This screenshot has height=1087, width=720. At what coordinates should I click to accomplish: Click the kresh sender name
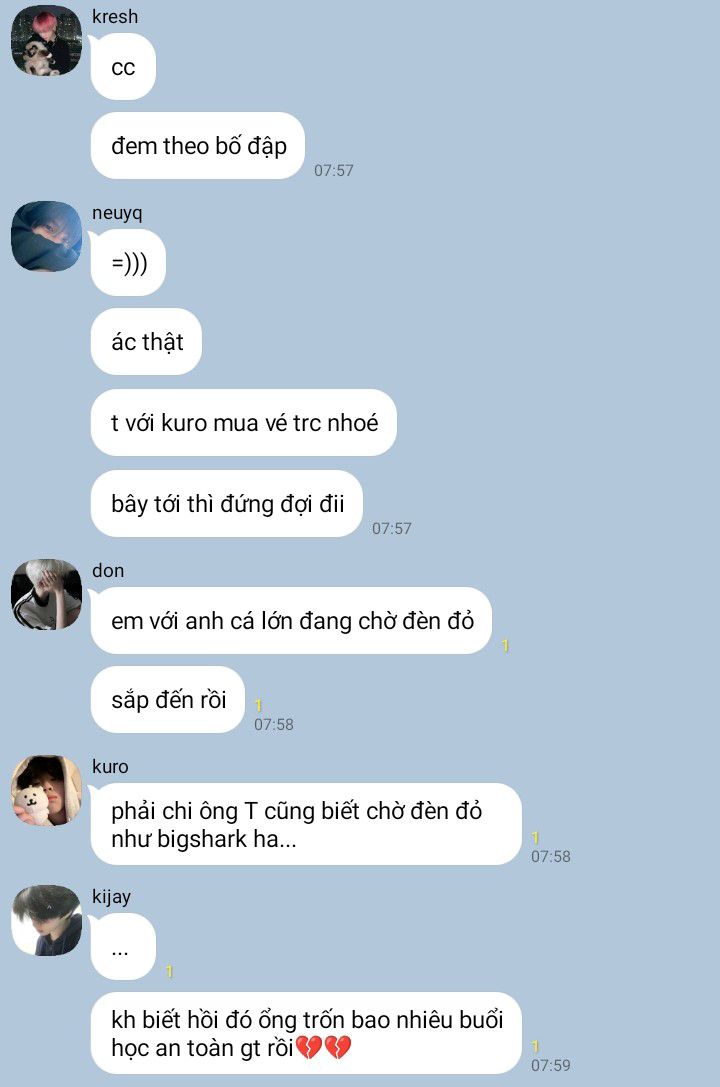[115, 16]
